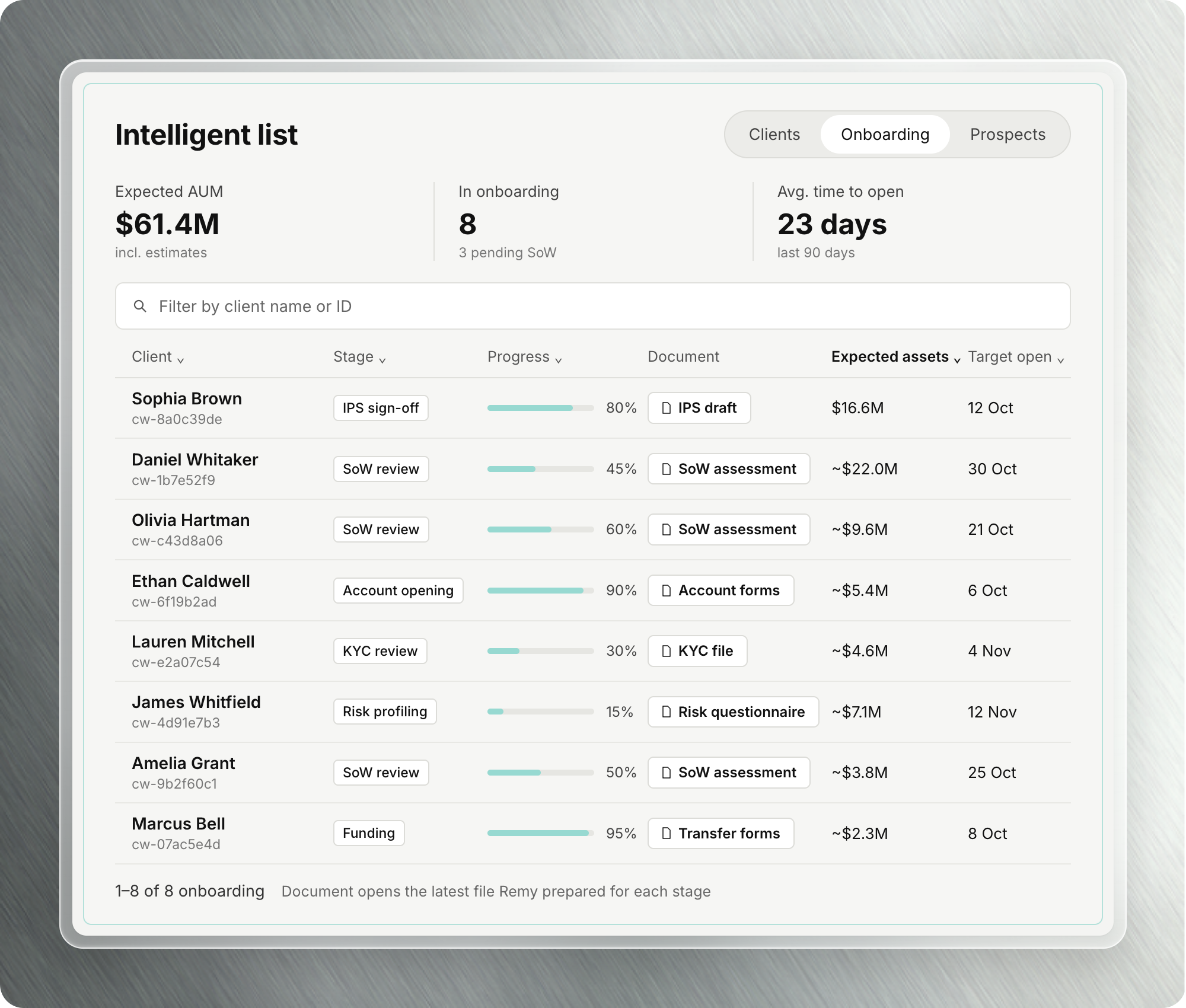
Task: Sort by Expected assets column chevron
Action: coord(957,360)
